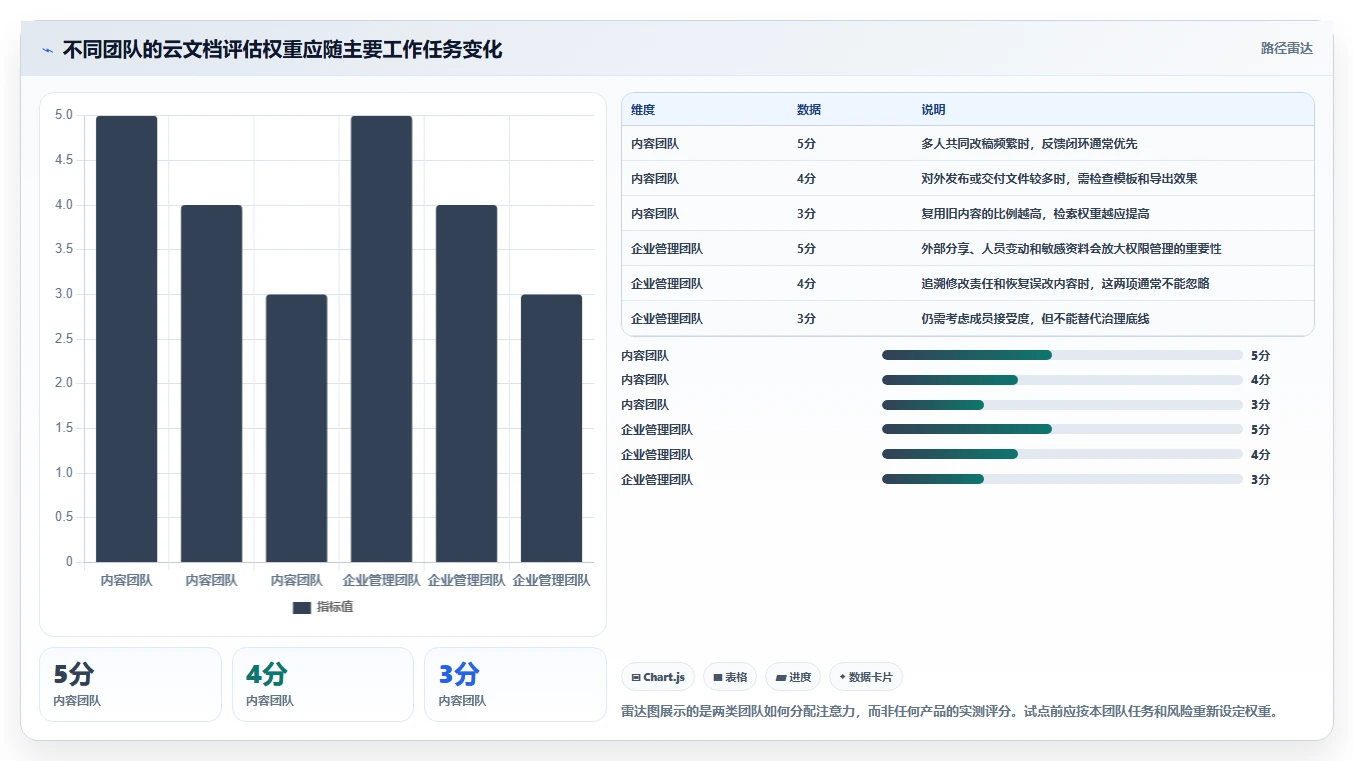
Task: Click the second 内容团队 bar at 4.0
Action: (x=211, y=383)
